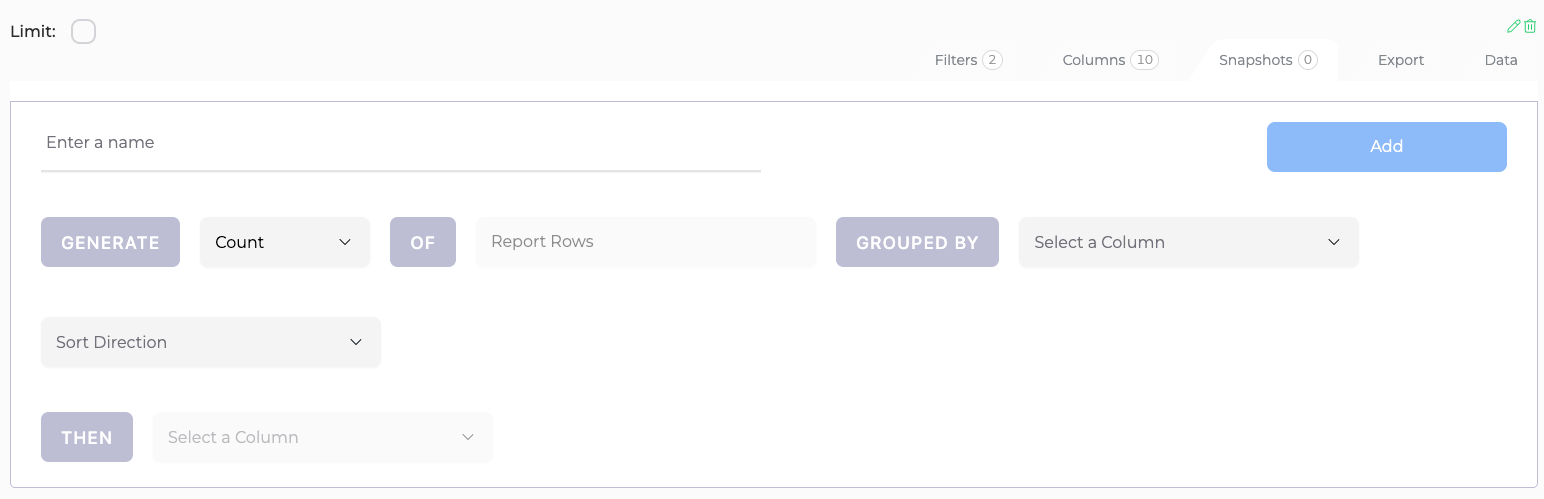The height and width of the screenshot is (499, 1544).
Task: Click the green pencil edit icon
Action: pyautogui.click(x=1513, y=26)
